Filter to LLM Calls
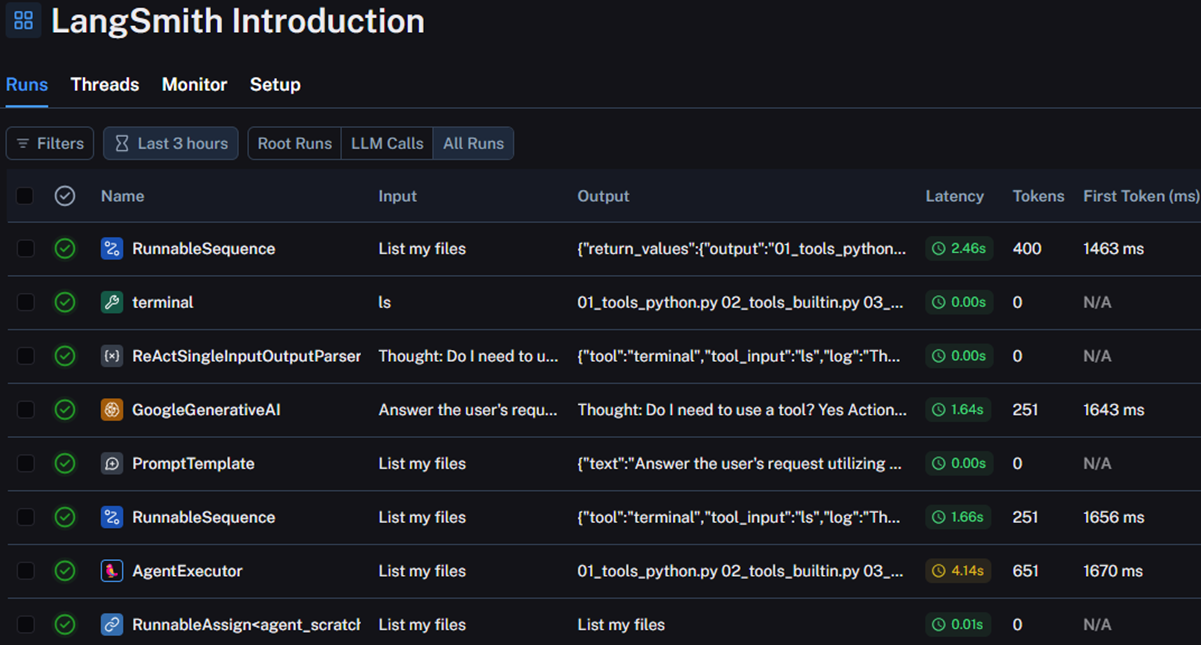This screenshot has height=645, width=1201. click(387, 144)
